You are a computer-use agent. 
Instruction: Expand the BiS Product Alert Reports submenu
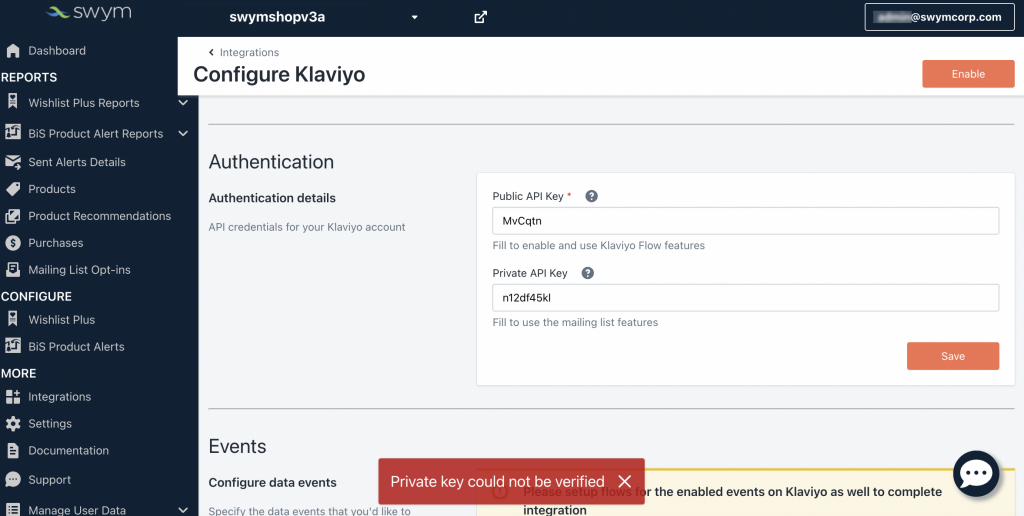(x=183, y=133)
